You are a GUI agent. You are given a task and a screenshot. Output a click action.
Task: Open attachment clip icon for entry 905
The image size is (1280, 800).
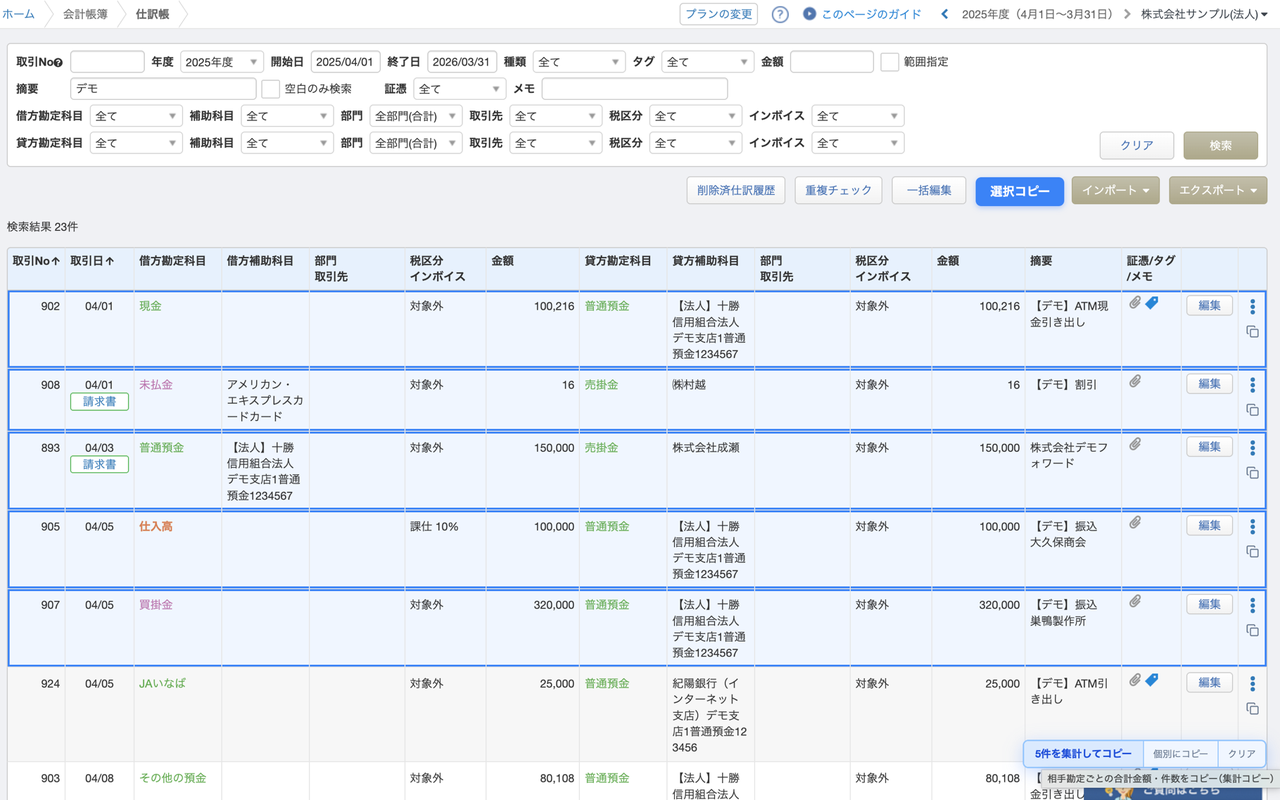click(x=1135, y=522)
